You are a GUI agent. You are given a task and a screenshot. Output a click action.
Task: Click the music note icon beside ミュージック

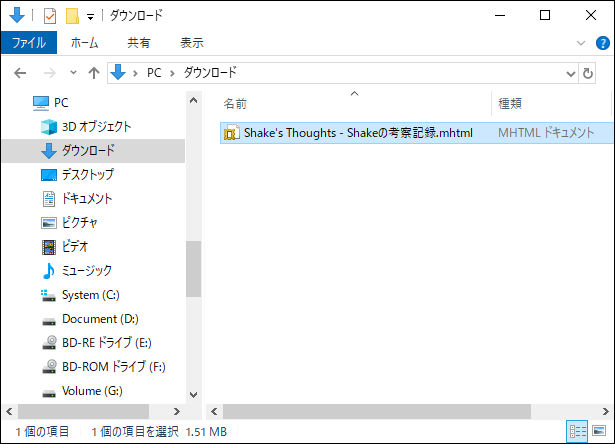(x=49, y=271)
